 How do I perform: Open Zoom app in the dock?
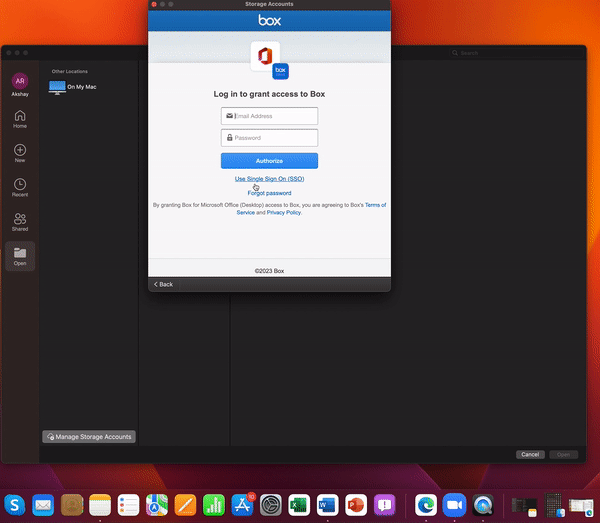(x=455, y=505)
